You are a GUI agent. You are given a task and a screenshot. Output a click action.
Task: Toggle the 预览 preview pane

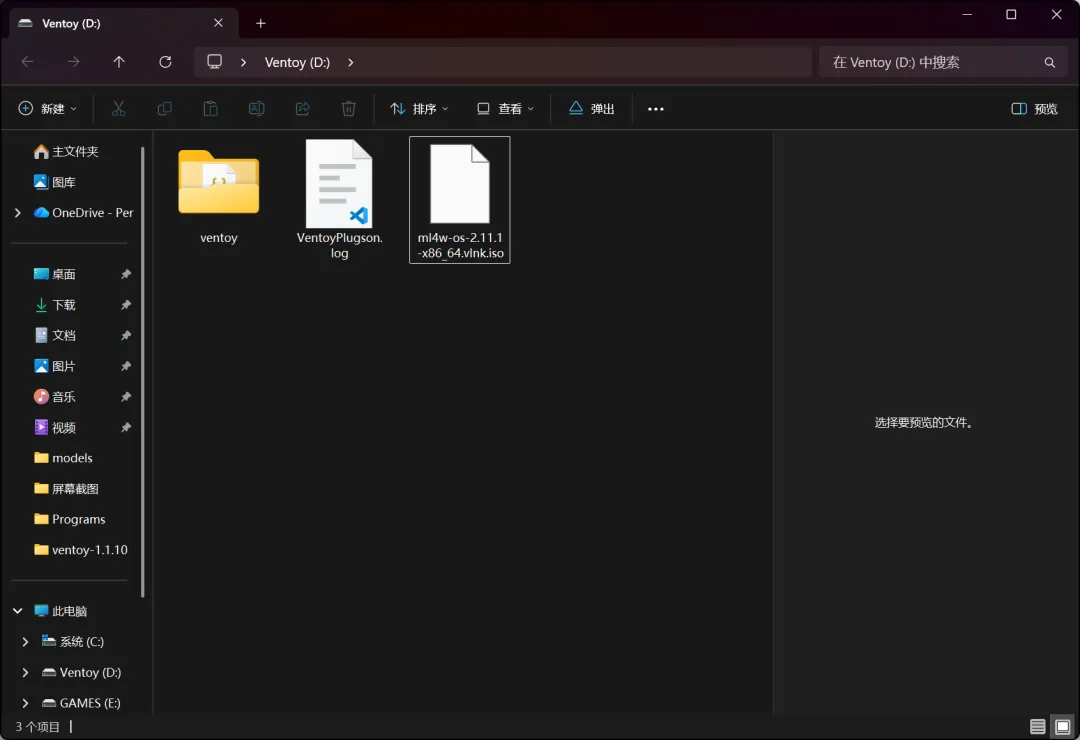pyautogui.click(x=1034, y=109)
